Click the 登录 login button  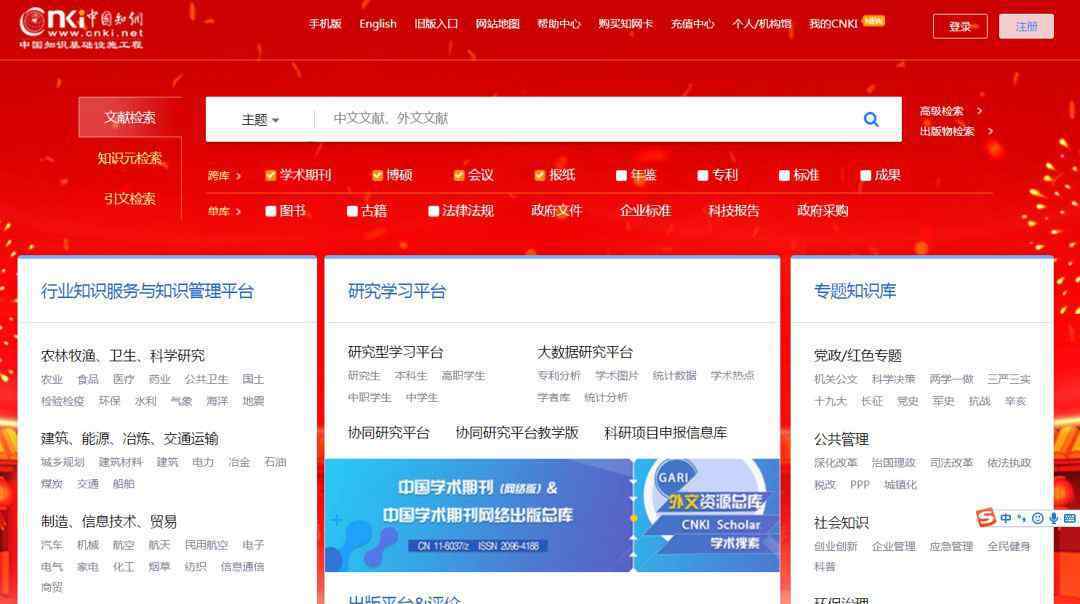(960, 26)
